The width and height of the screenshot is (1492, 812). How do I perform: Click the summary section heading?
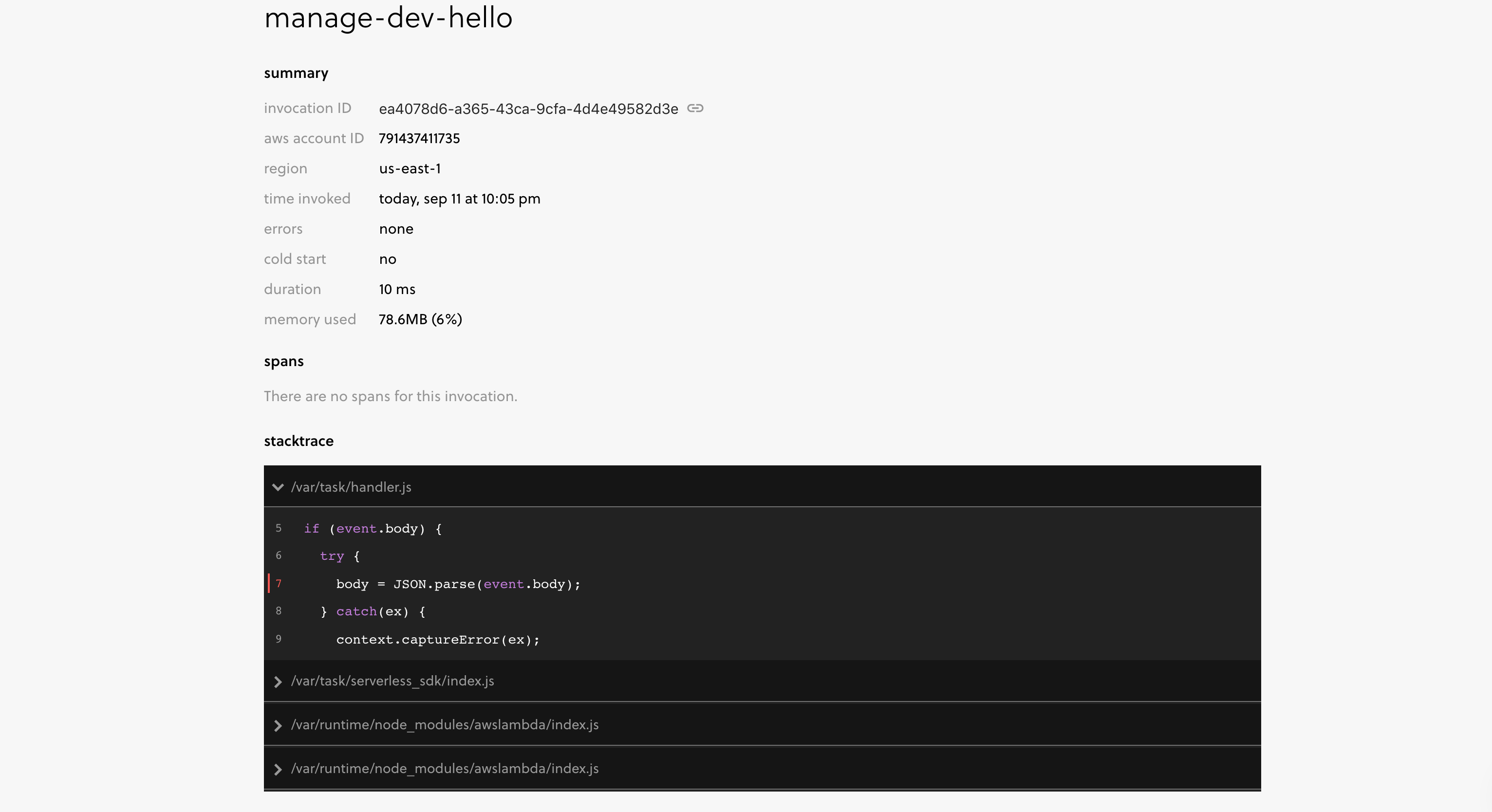click(x=296, y=73)
